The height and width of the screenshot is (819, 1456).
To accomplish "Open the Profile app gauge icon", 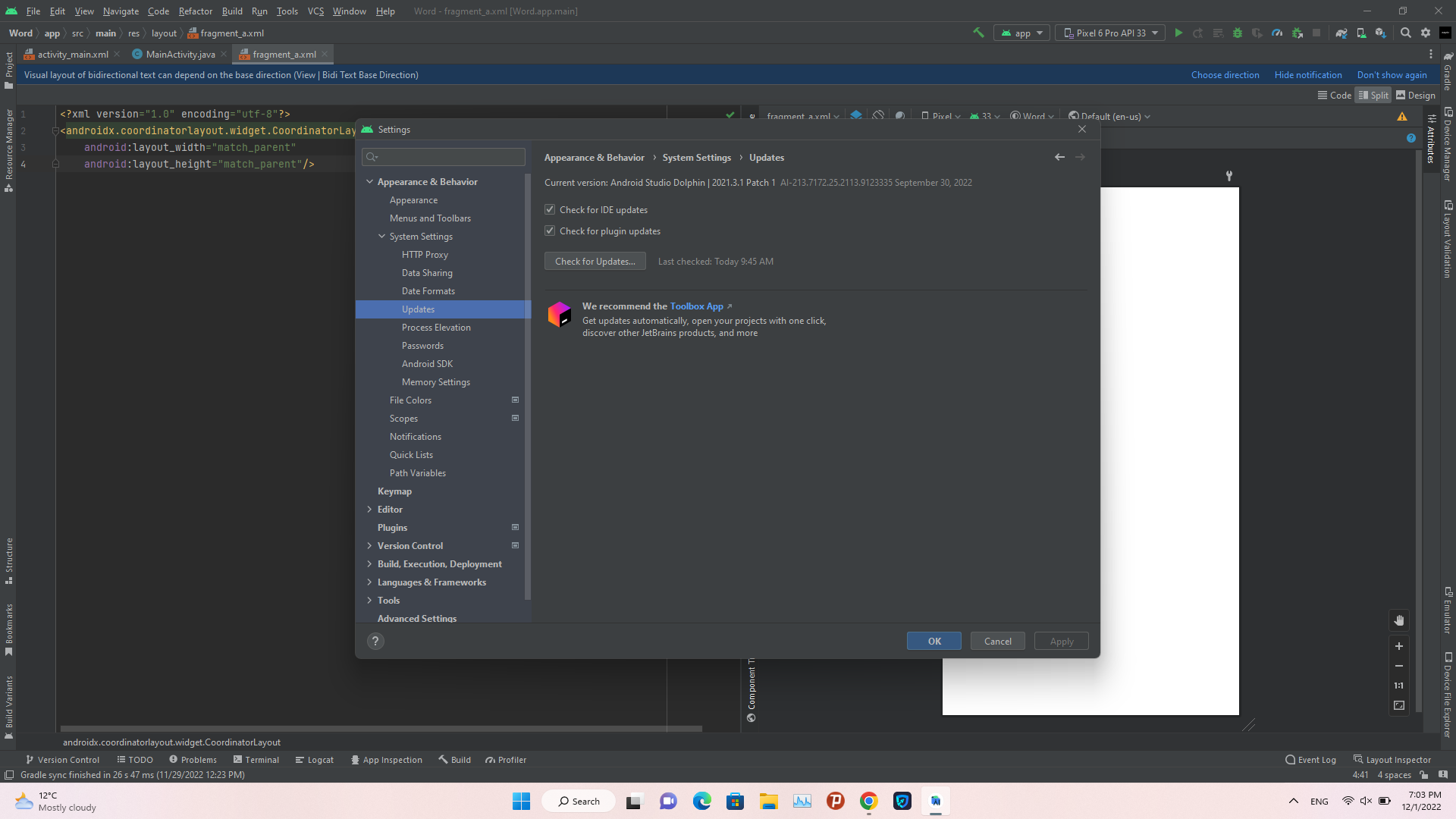I will coord(1277,33).
